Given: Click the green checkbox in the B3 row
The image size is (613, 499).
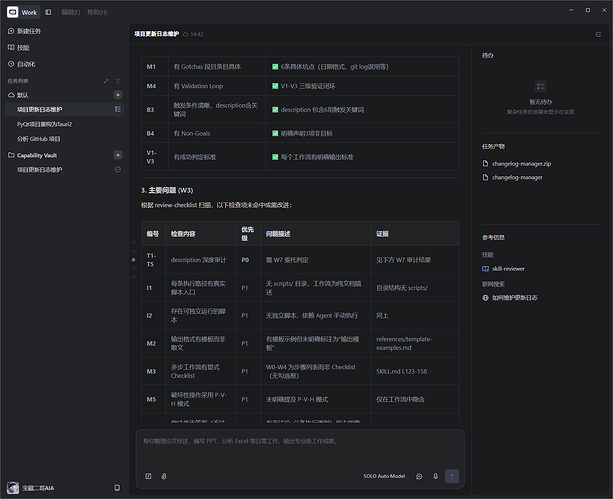Looking at the screenshot, I should 275,110.
